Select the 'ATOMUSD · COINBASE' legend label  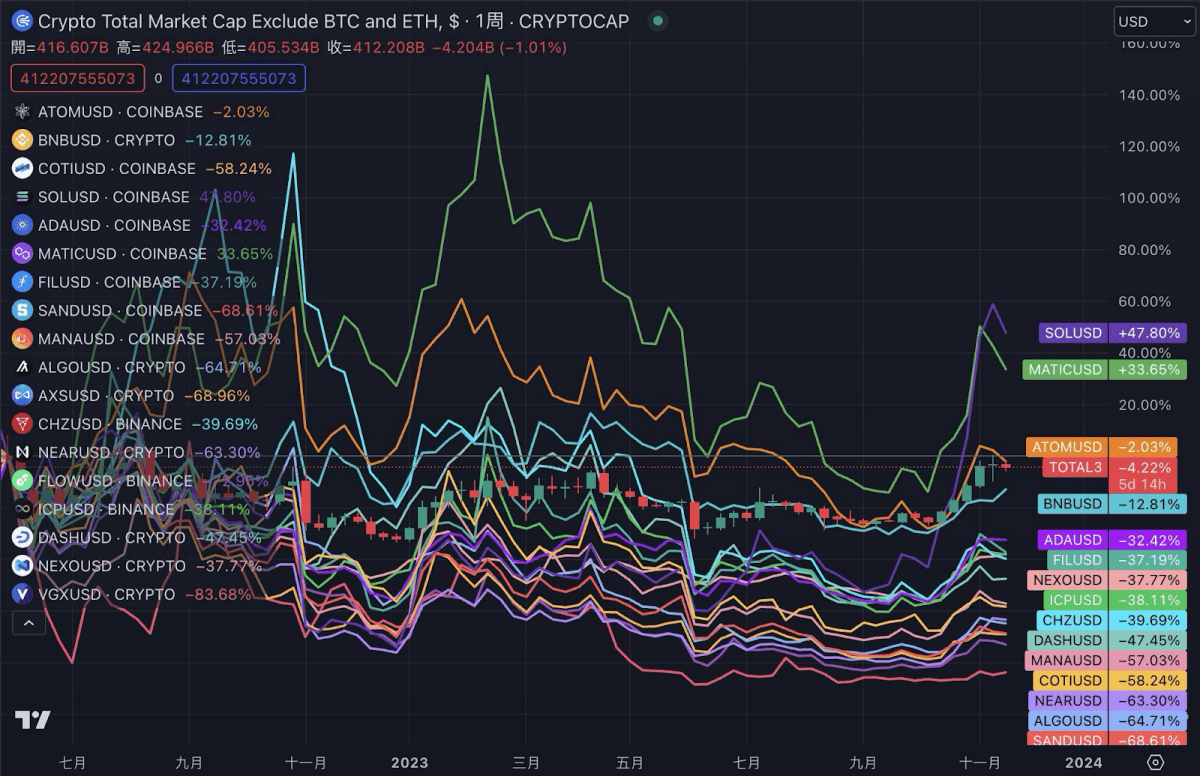pyautogui.click(x=120, y=112)
